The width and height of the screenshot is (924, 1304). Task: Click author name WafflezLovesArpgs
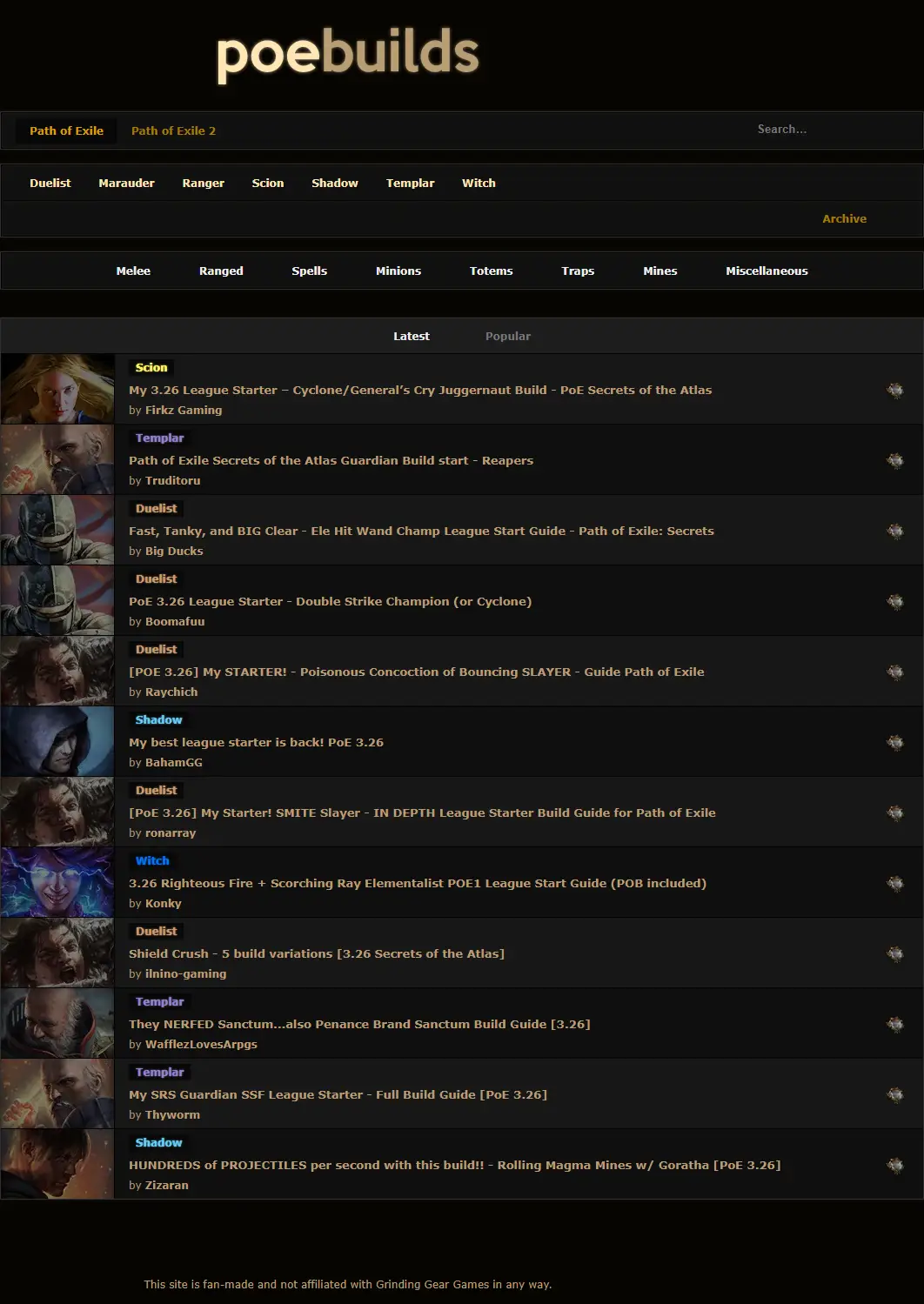pyautogui.click(x=201, y=1044)
